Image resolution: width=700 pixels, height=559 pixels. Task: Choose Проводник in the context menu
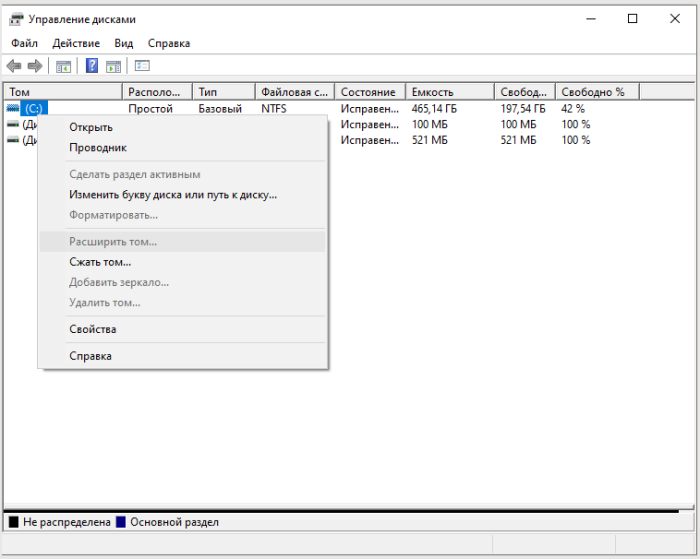(x=97, y=148)
